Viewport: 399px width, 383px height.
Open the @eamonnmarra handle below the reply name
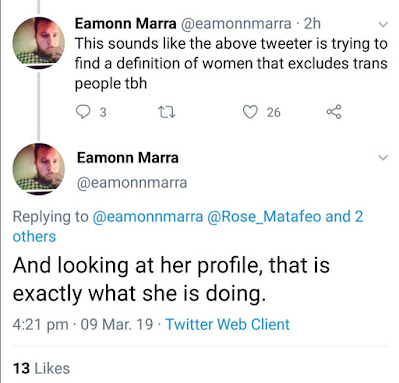point(132,183)
